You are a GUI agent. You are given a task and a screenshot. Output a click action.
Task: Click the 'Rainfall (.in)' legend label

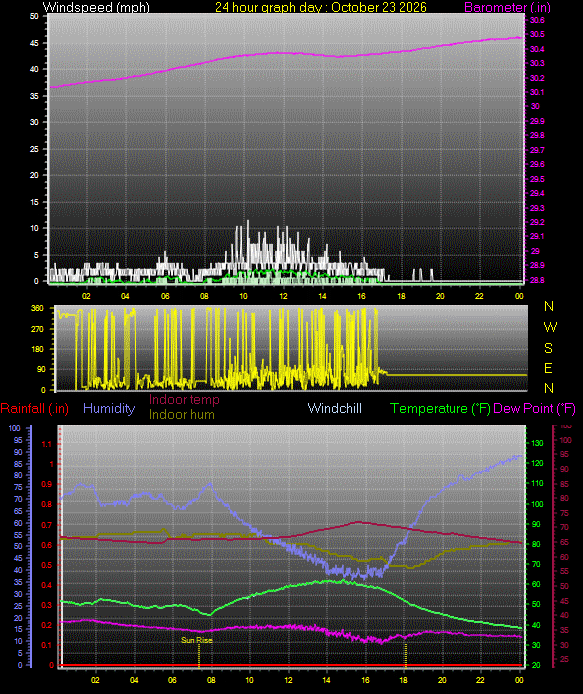[35, 408]
